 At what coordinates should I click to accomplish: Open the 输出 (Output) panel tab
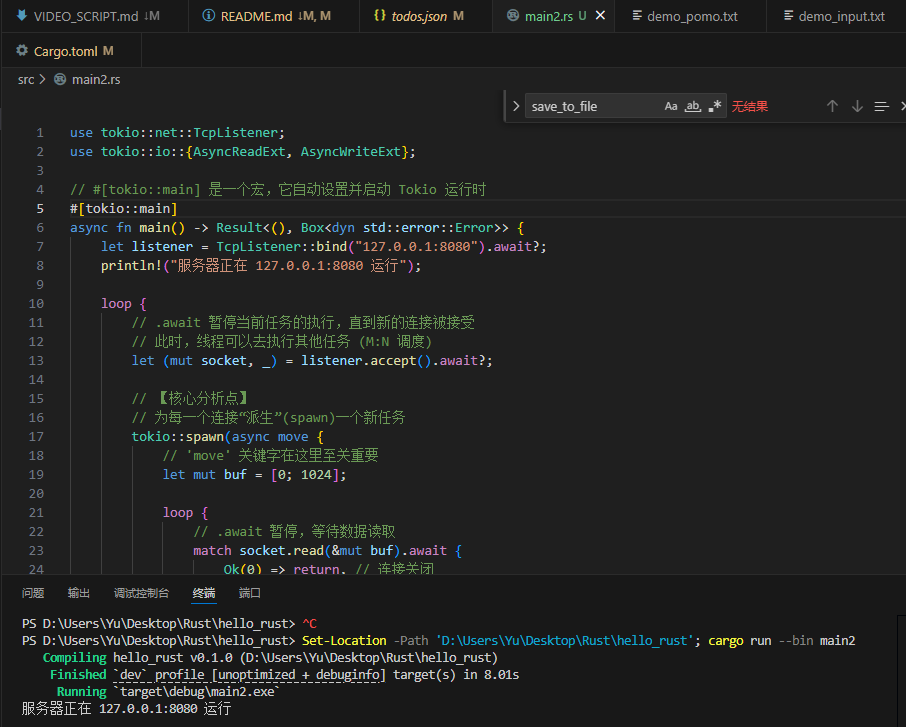pos(79,593)
